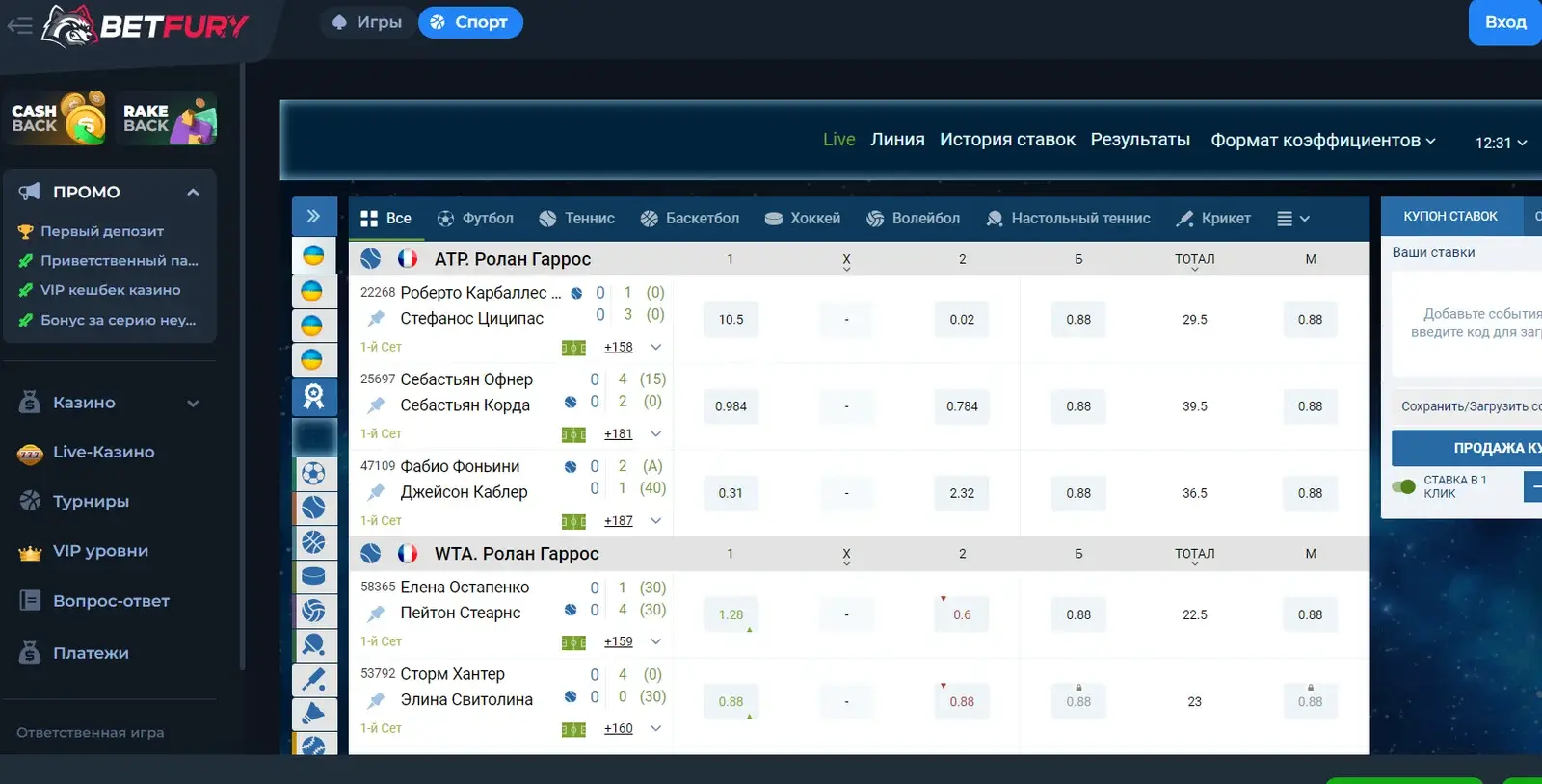
Task: Expand markets chevron next to +159
Action: tap(656, 641)
